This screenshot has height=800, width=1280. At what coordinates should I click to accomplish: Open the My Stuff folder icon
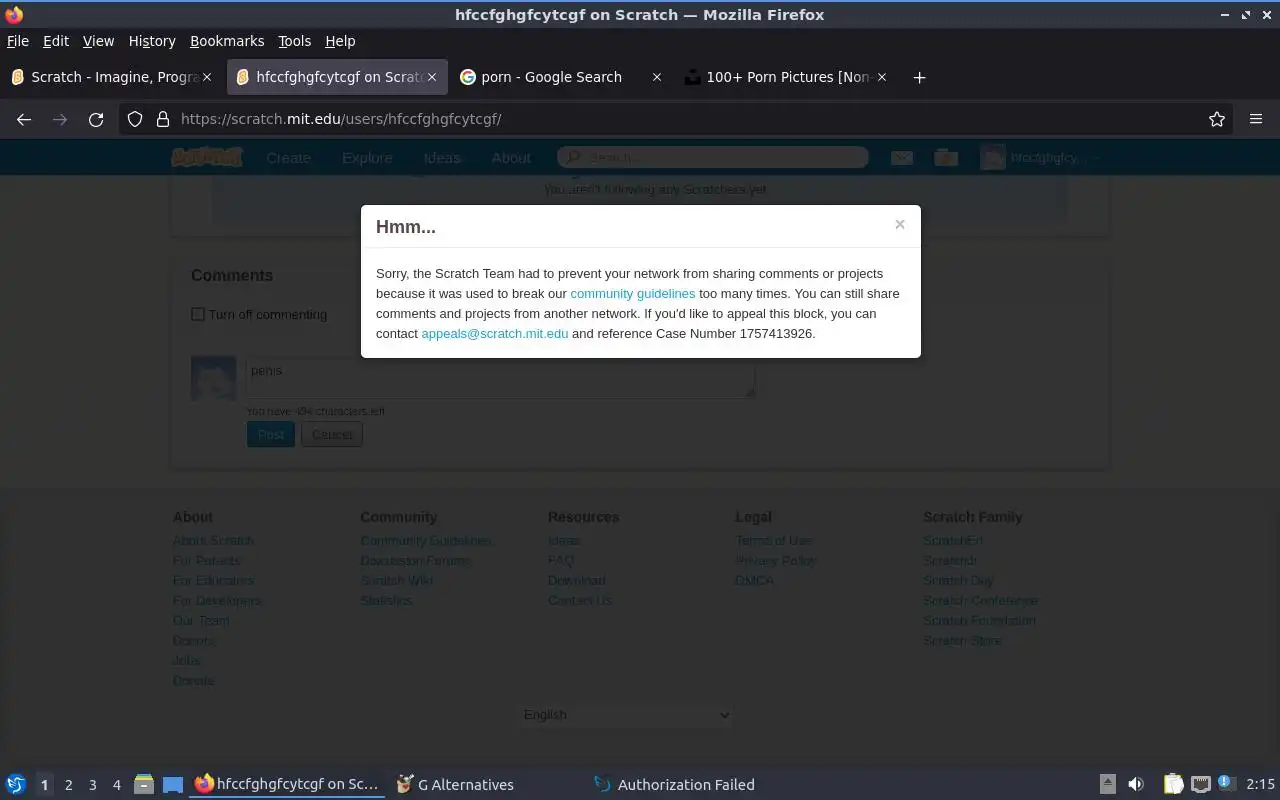click(946, 157)
